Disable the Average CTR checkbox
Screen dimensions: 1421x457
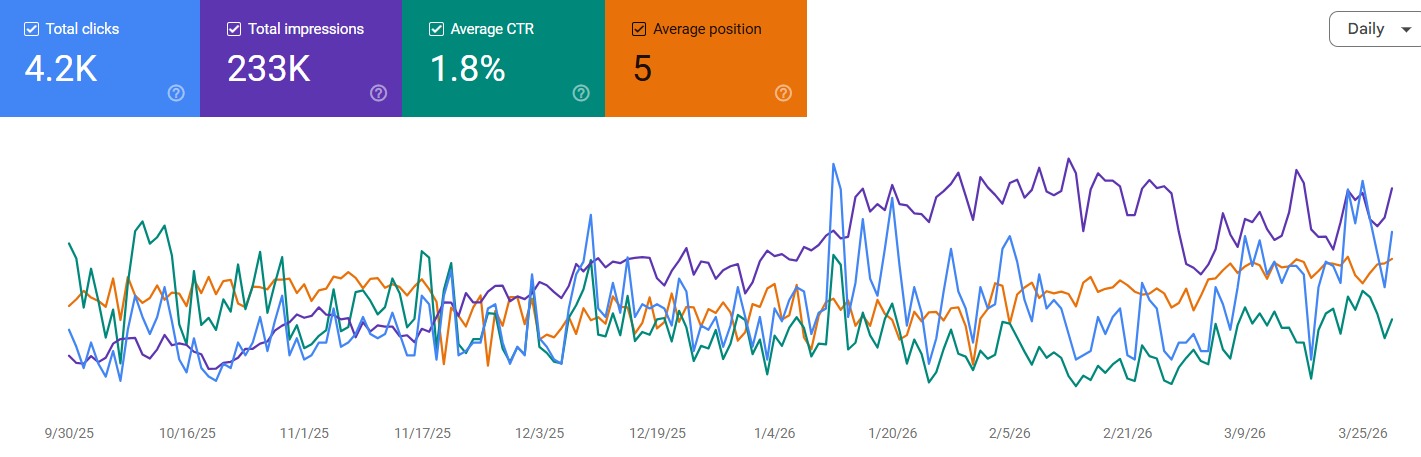click(x=436, y=29)
